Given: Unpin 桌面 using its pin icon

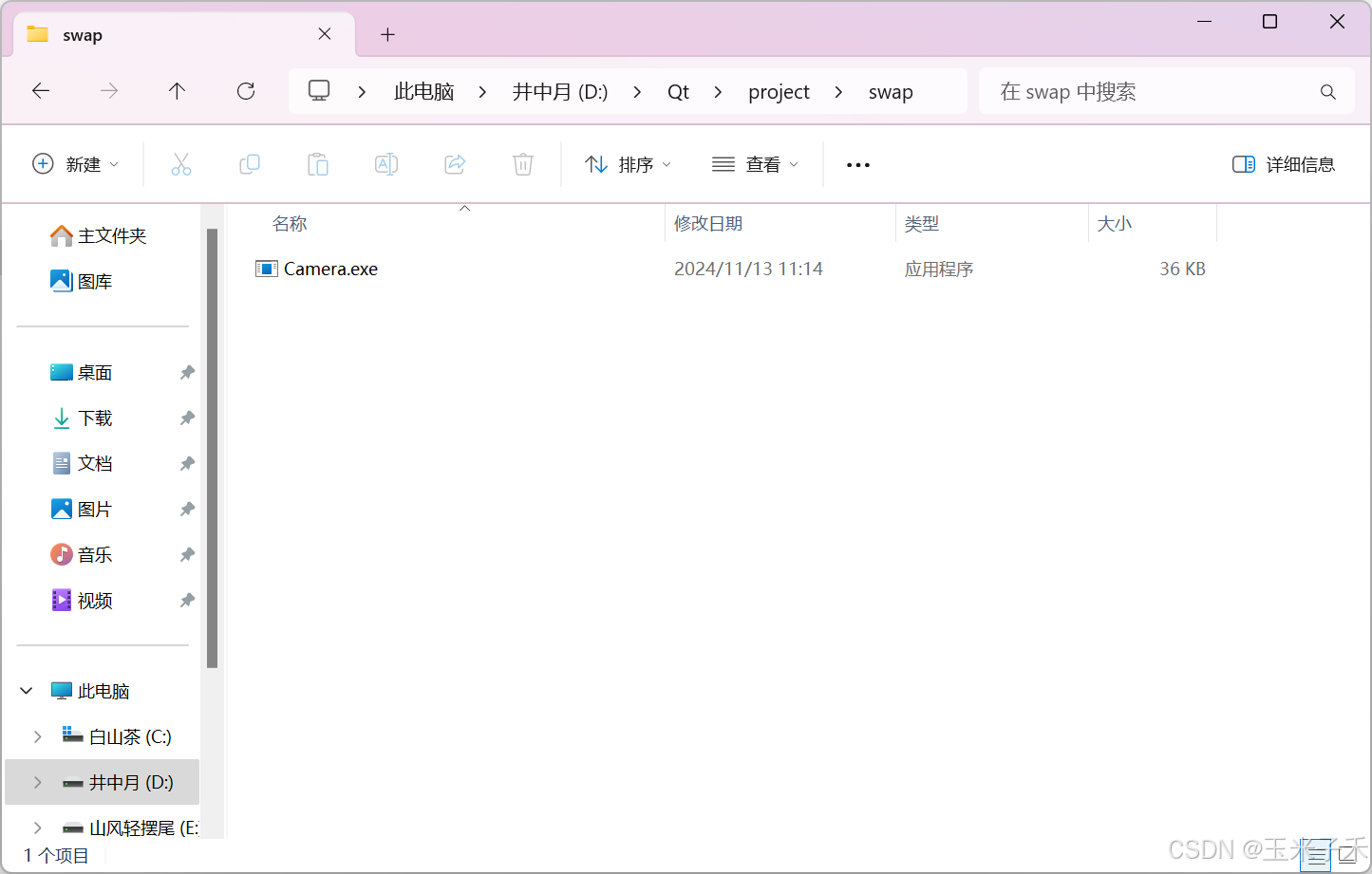Looking at the screenshot, I should (187, 373).
